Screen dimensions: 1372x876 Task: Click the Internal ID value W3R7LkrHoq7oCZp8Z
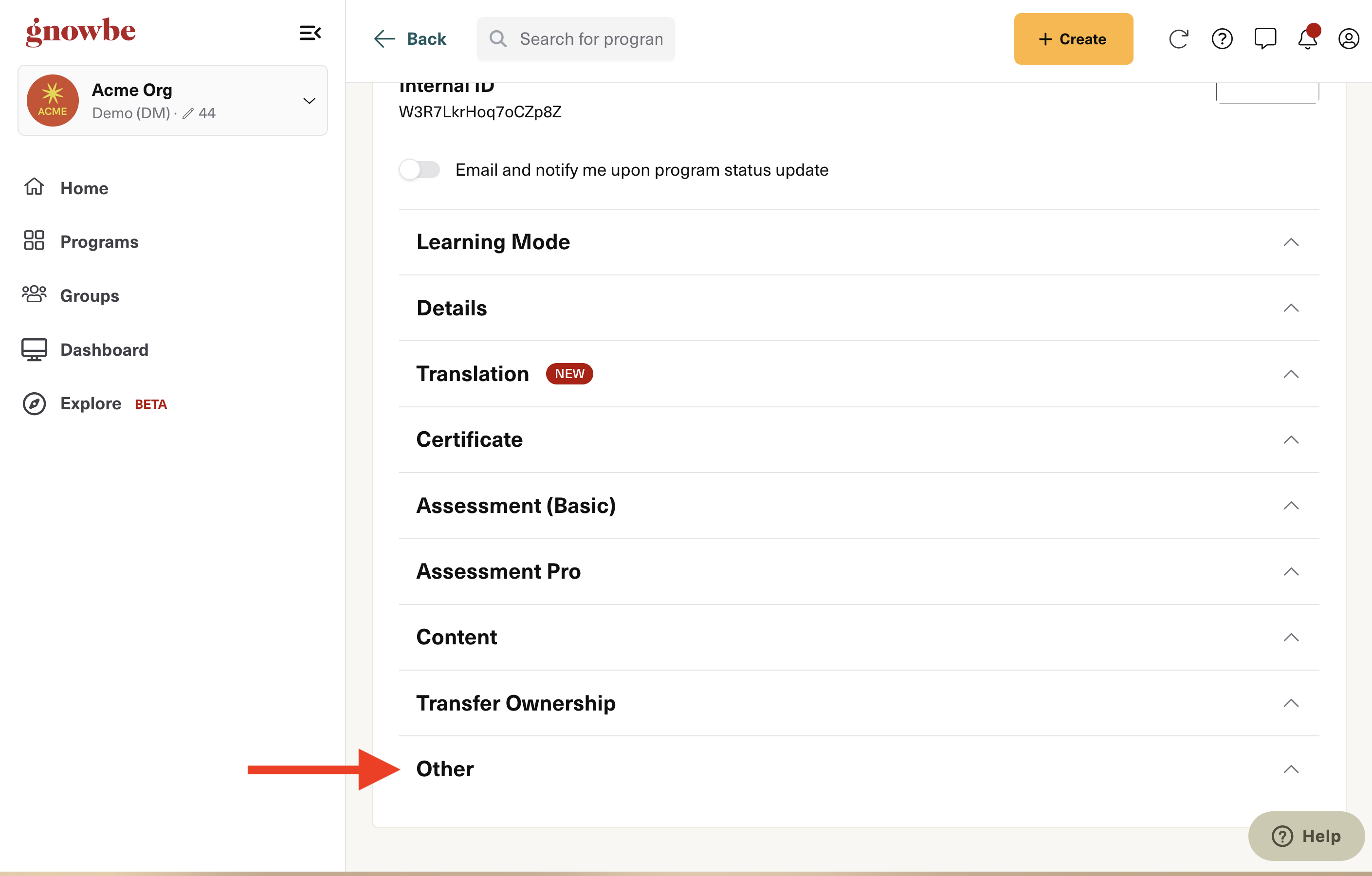pos(480,111)
